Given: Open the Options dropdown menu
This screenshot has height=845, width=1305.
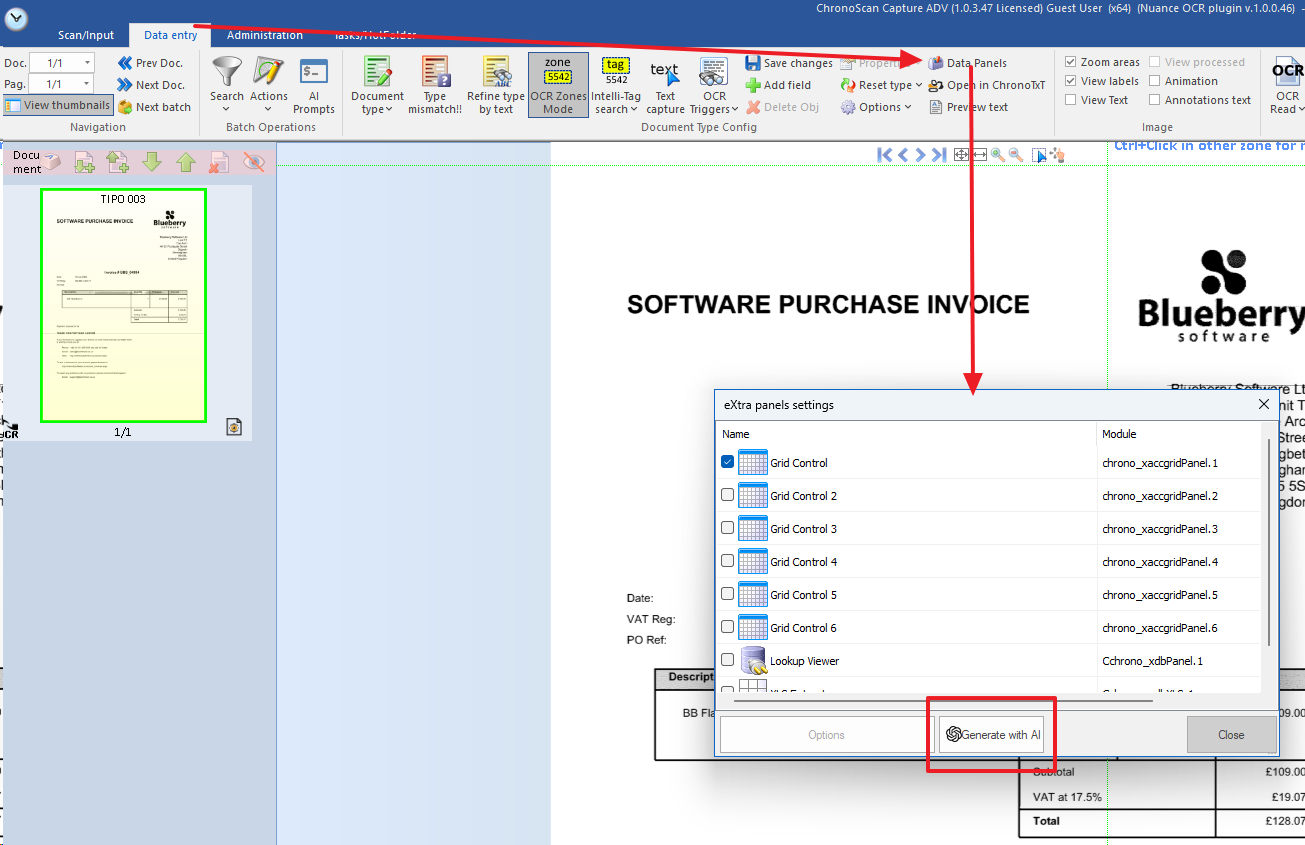Looking at the screenshot, I should [x=879, y=107].
